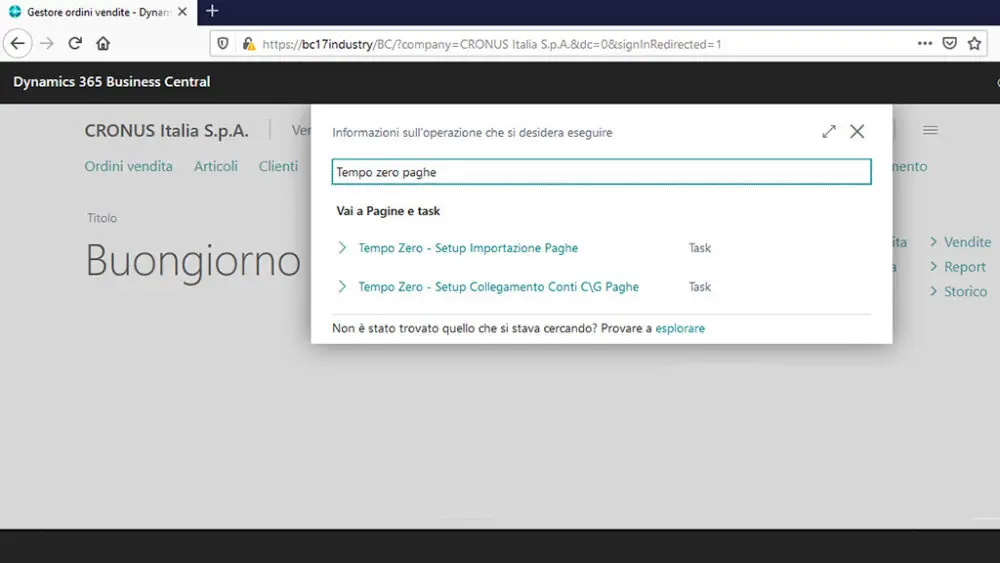Click the 'esplorare' link
1000x563 pixels.
click(x=680, y=328)
